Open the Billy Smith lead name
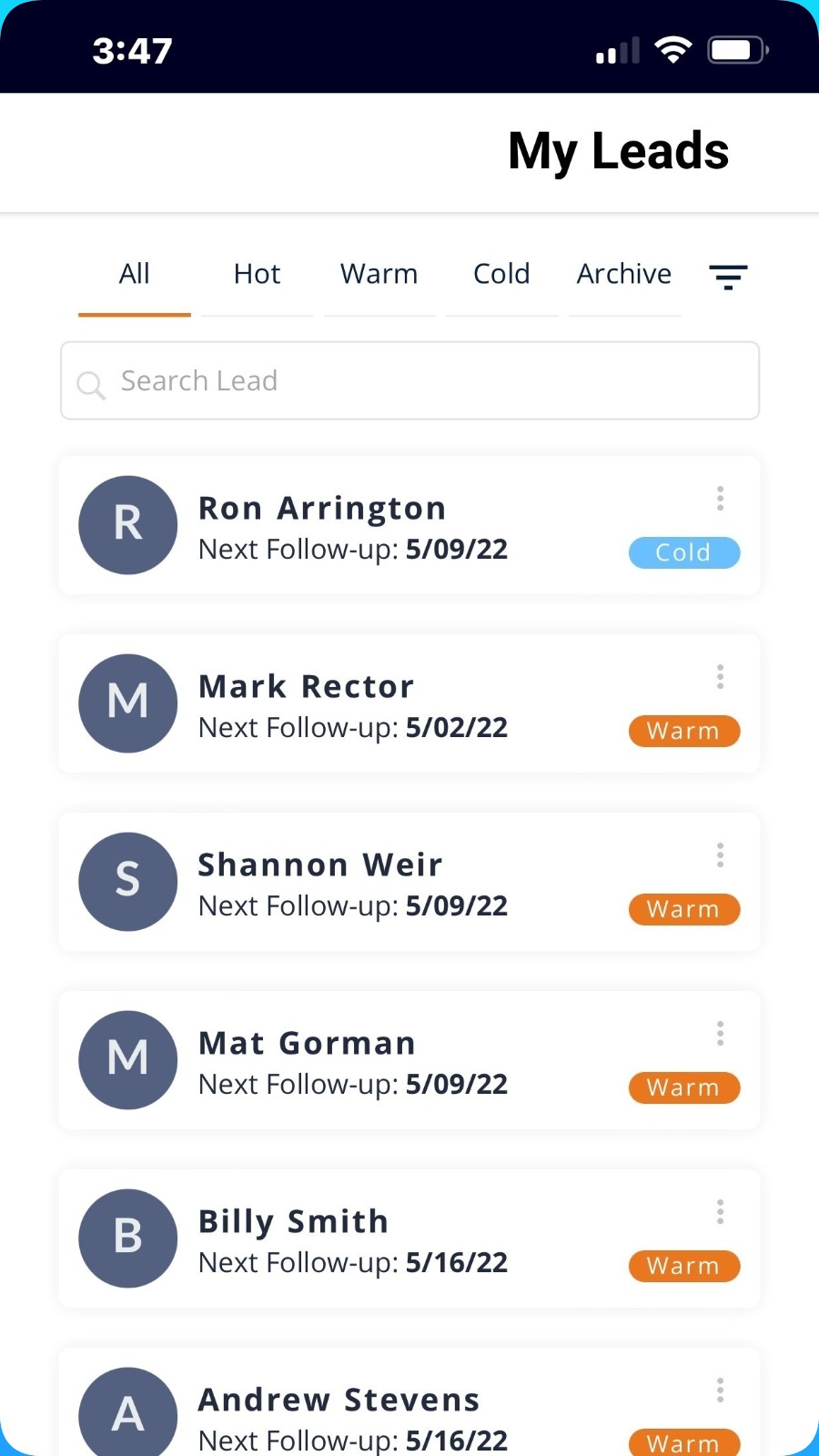 293,1221
